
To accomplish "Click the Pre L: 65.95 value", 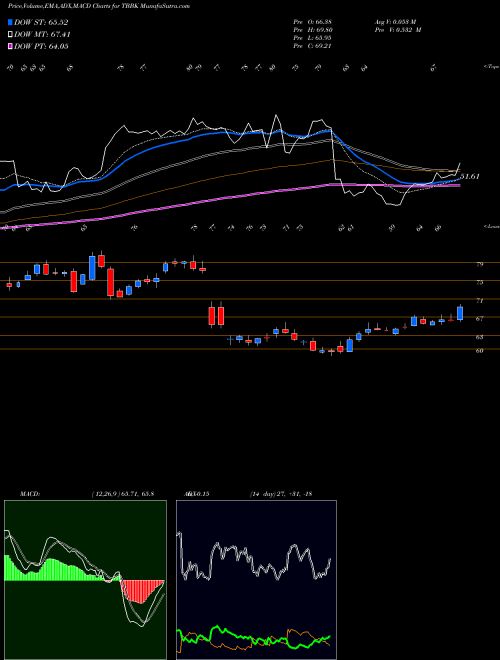I will [312, 38].
